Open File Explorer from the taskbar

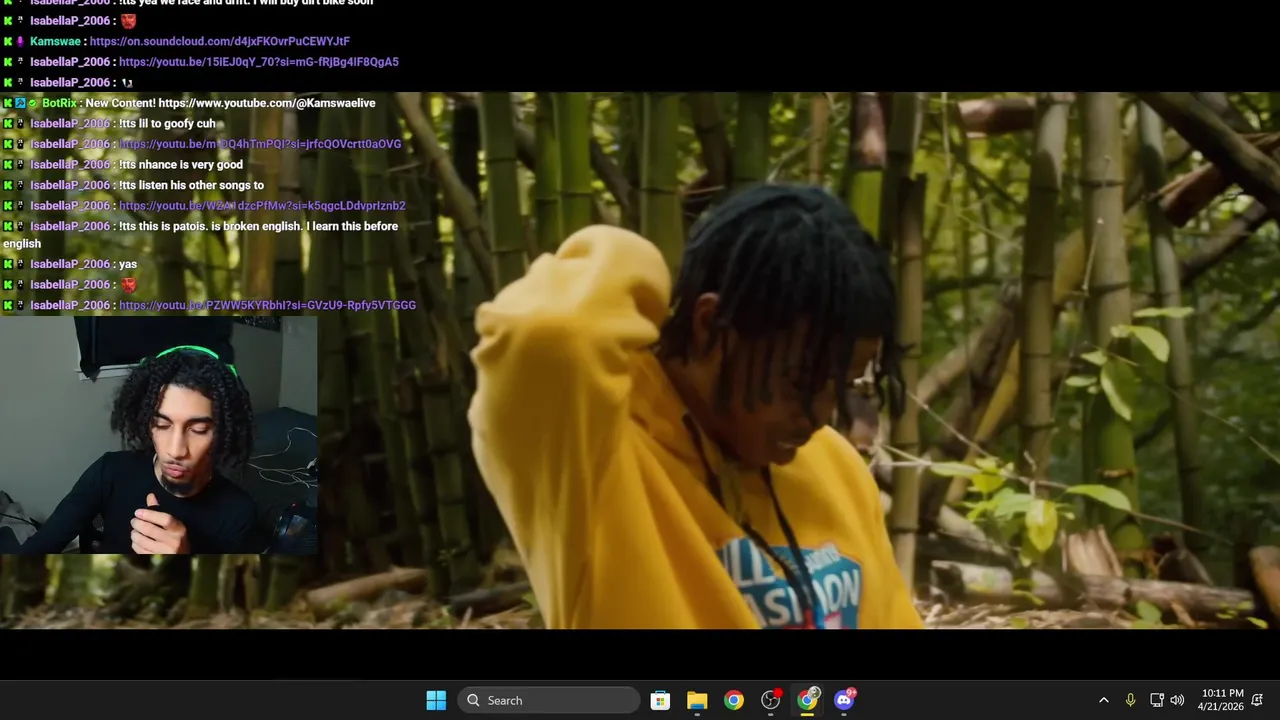[x=697, y=700]
